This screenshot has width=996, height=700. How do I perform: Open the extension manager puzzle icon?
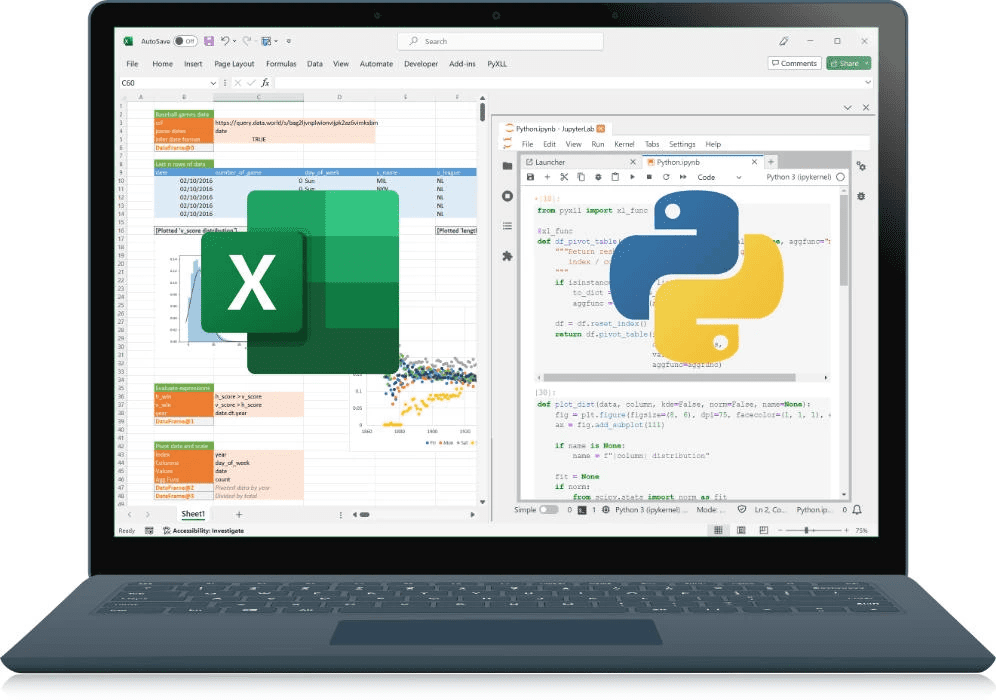(x=507, y=256)
